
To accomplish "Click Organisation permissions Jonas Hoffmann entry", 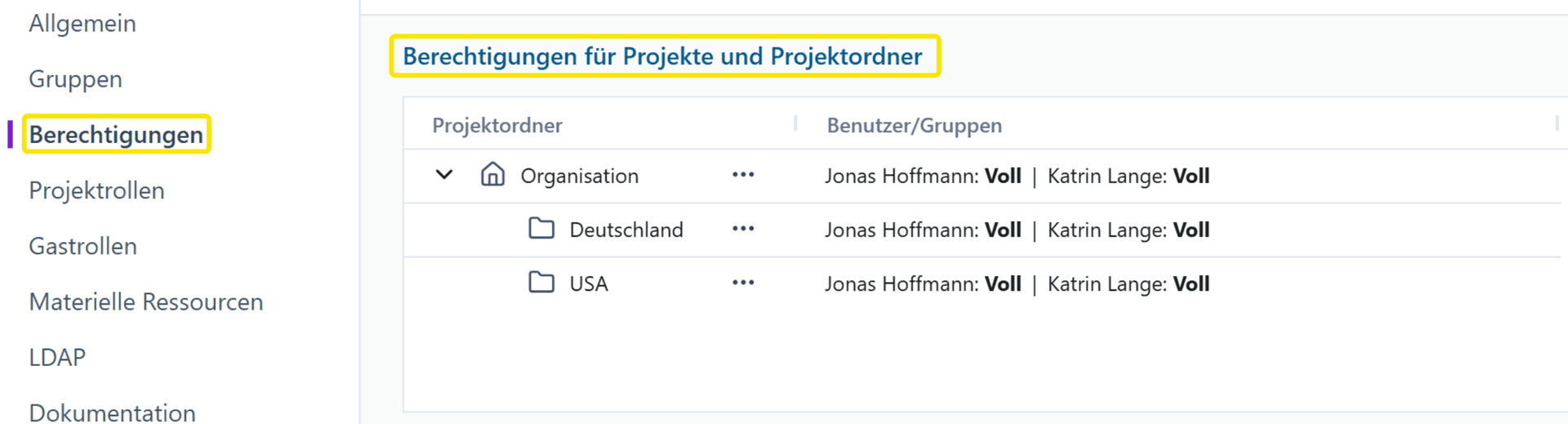I will tap(922, 176).
